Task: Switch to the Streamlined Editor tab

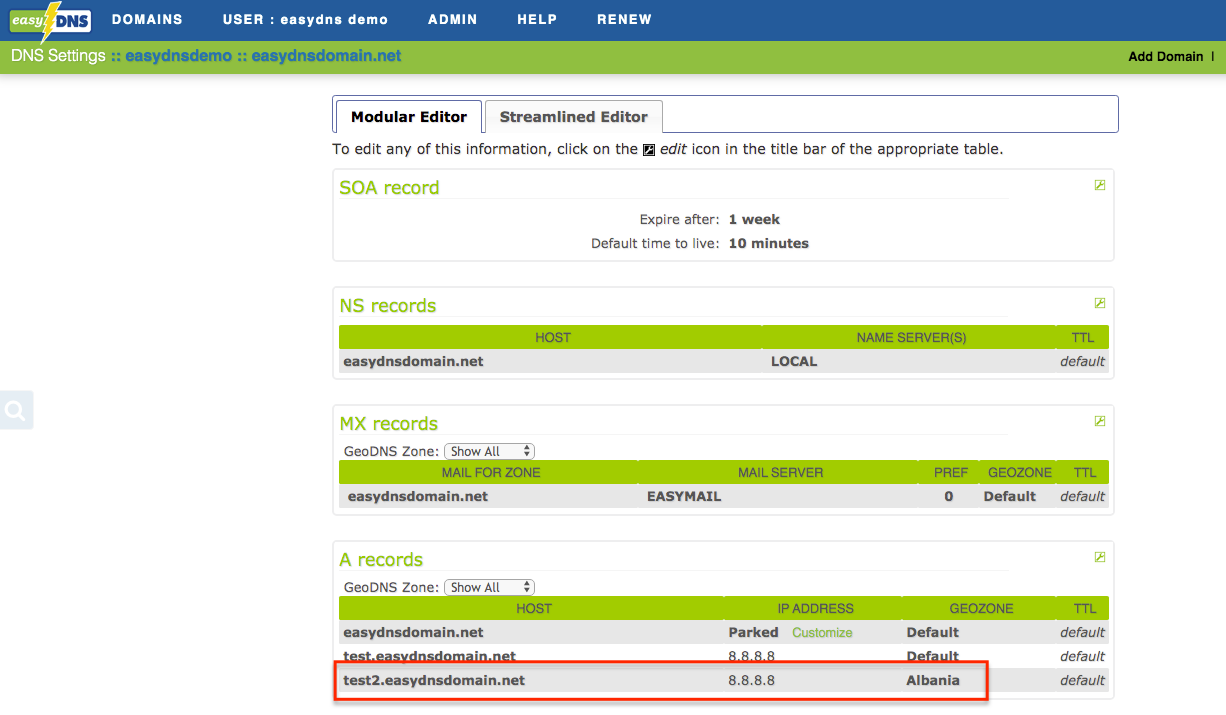Action: click(573, 117)
